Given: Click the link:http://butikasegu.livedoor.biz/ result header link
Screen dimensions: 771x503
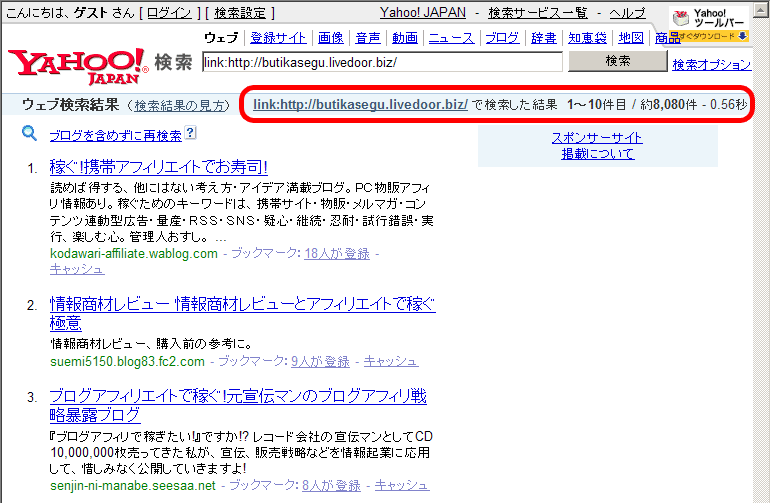Looking at the screenshot, I should tap(360, 104).
